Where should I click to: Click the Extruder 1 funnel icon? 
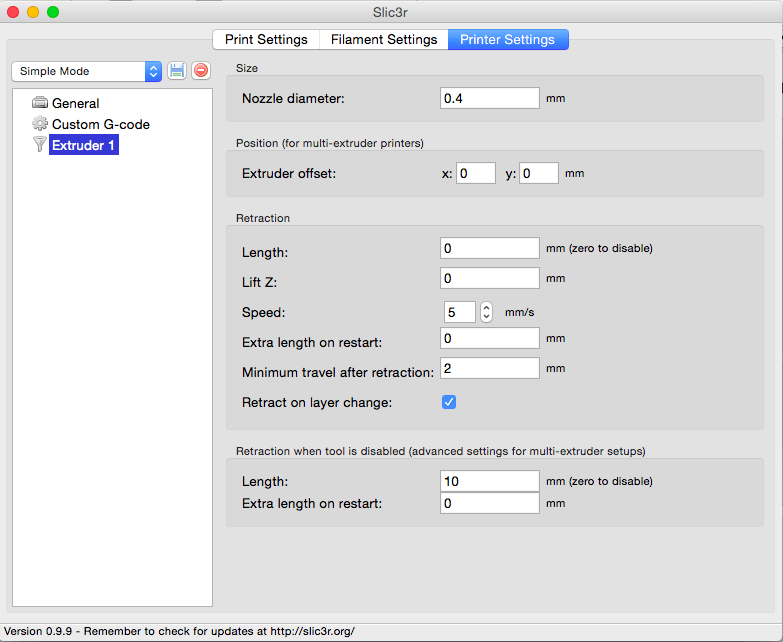[40, 145]
